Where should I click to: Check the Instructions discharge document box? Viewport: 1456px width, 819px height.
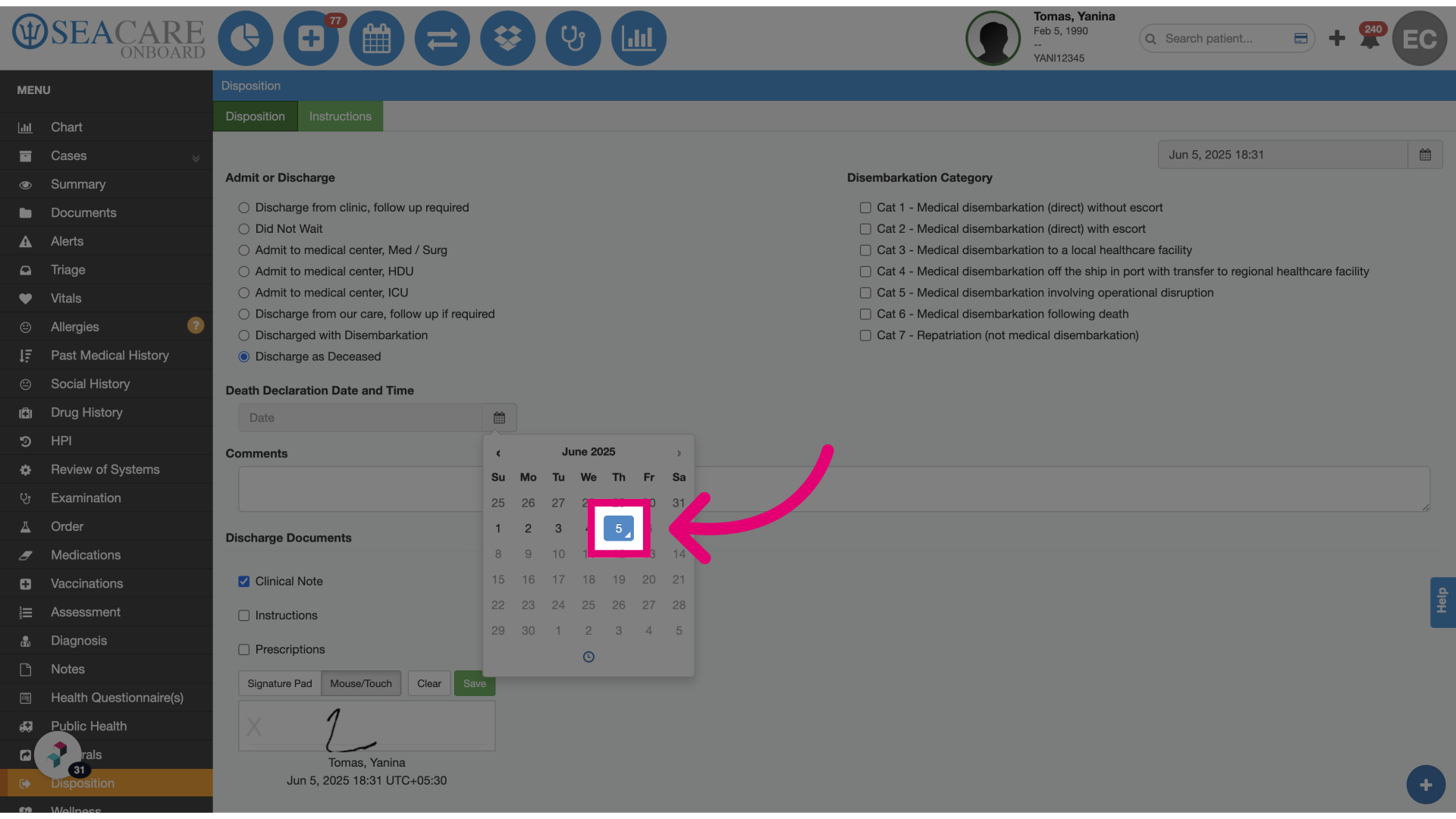click(x=243, y=616)
